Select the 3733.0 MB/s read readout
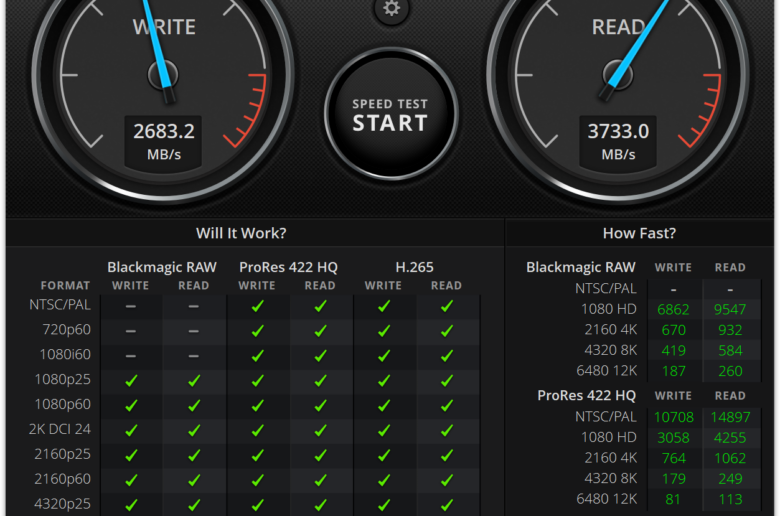780x516 pixels. coord(618,142)
